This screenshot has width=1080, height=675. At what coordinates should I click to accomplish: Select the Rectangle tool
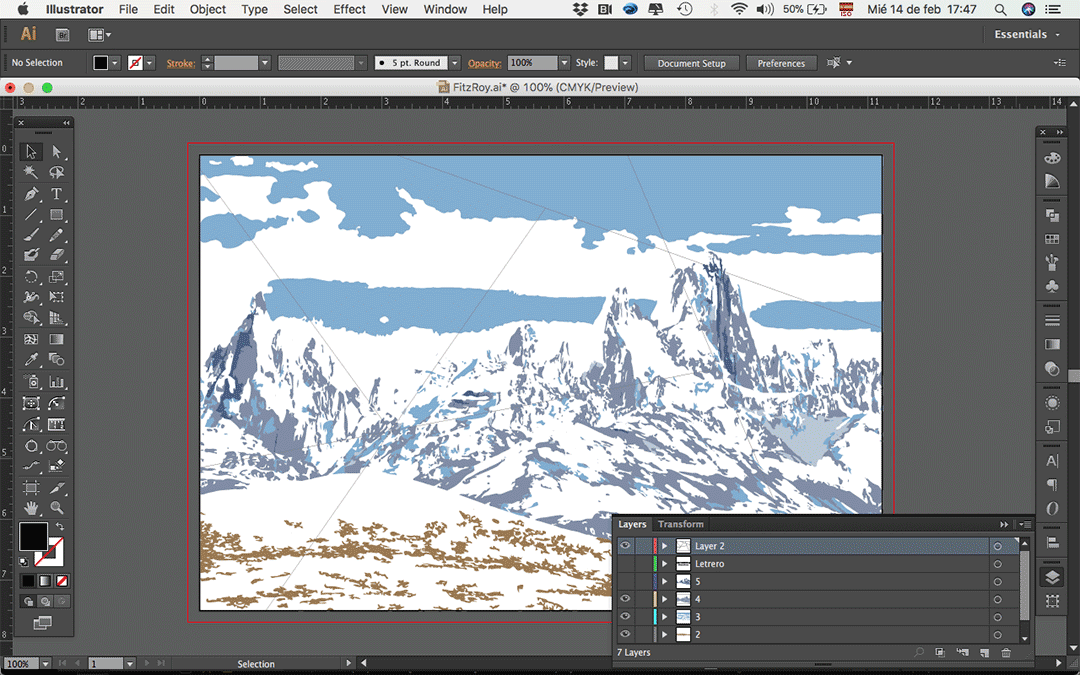point(56,215)
